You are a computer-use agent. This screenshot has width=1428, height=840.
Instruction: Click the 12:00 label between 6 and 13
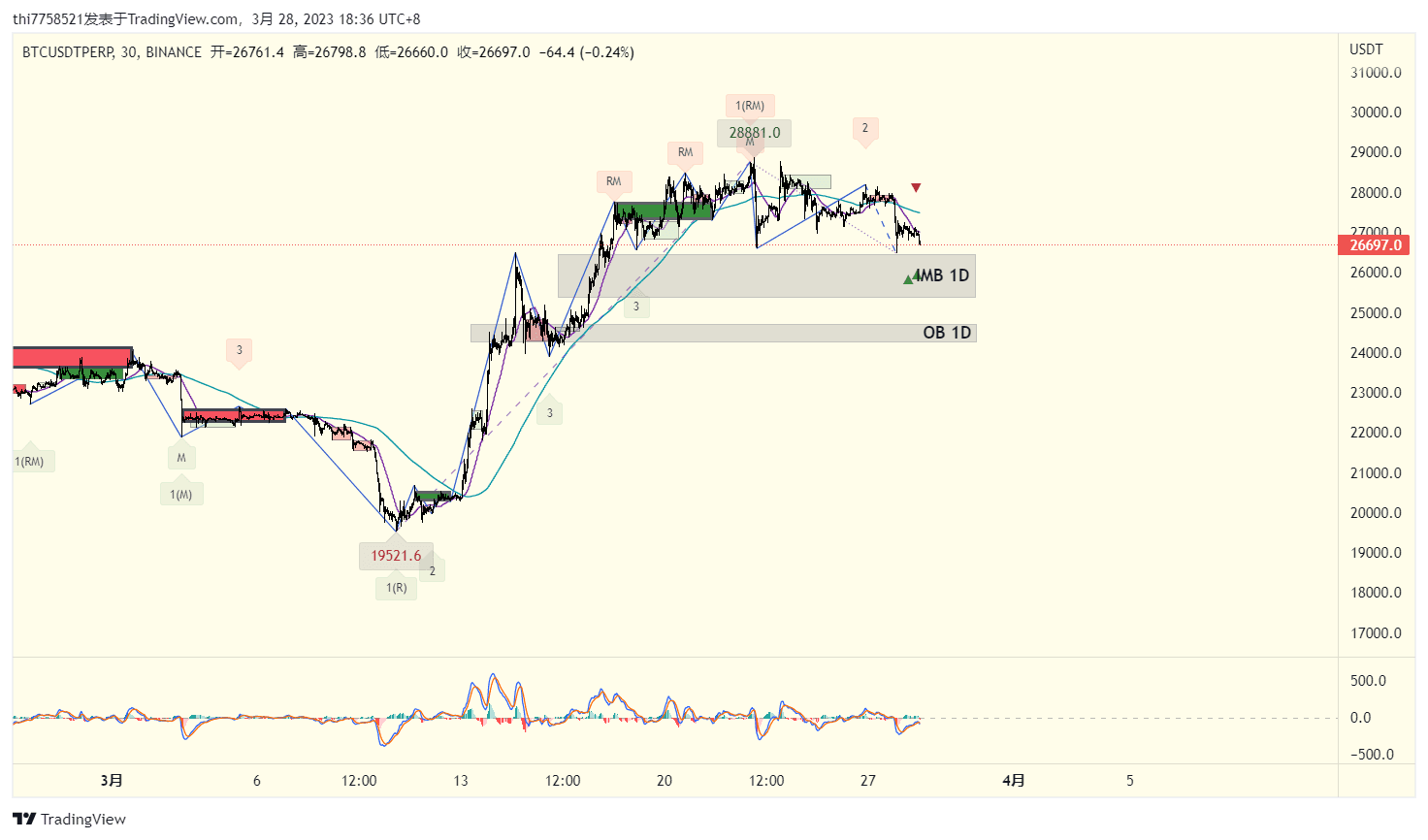coord(359,781)
